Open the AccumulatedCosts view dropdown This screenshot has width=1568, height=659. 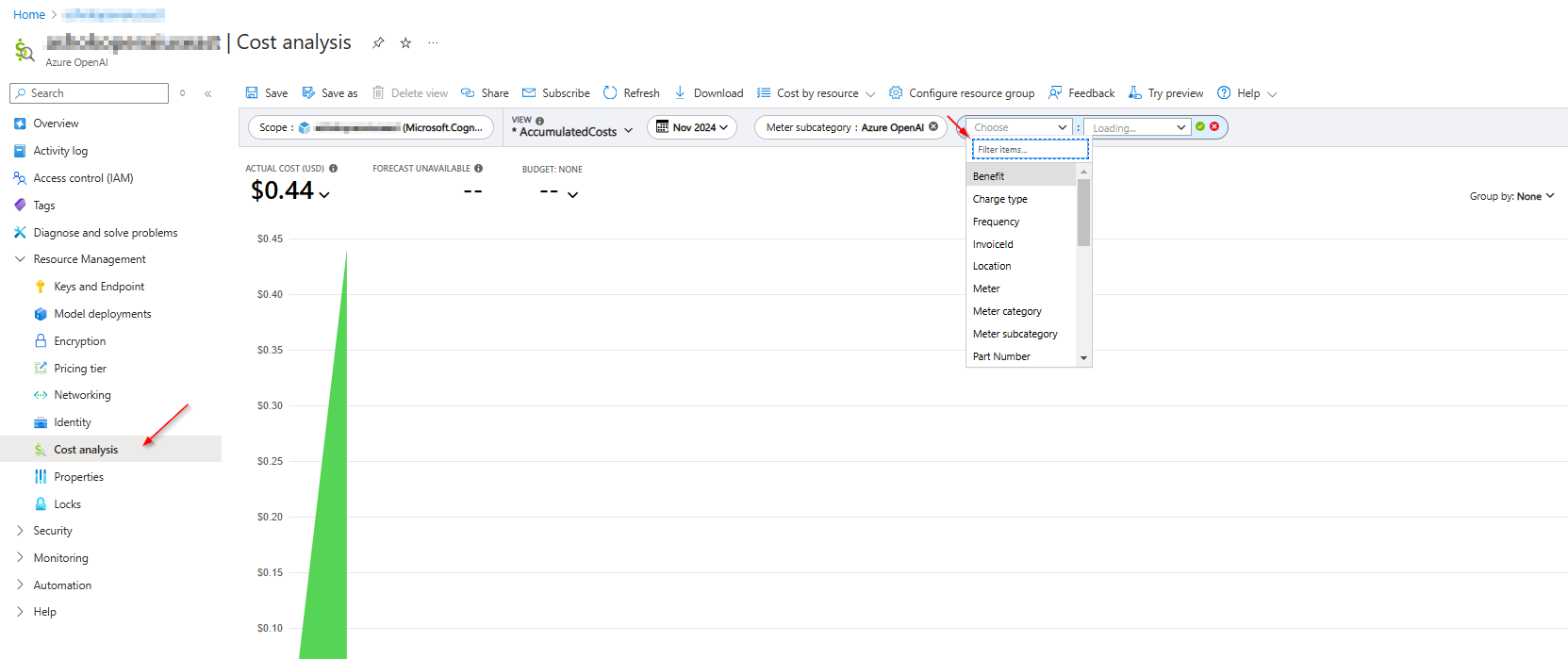[x=572, y=131]
